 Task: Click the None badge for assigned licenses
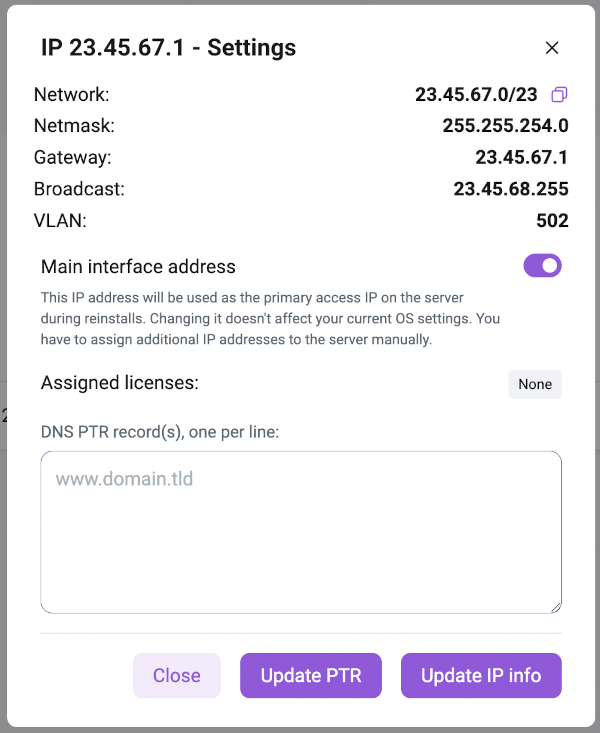pyautogui.click(x=535, y=384)
